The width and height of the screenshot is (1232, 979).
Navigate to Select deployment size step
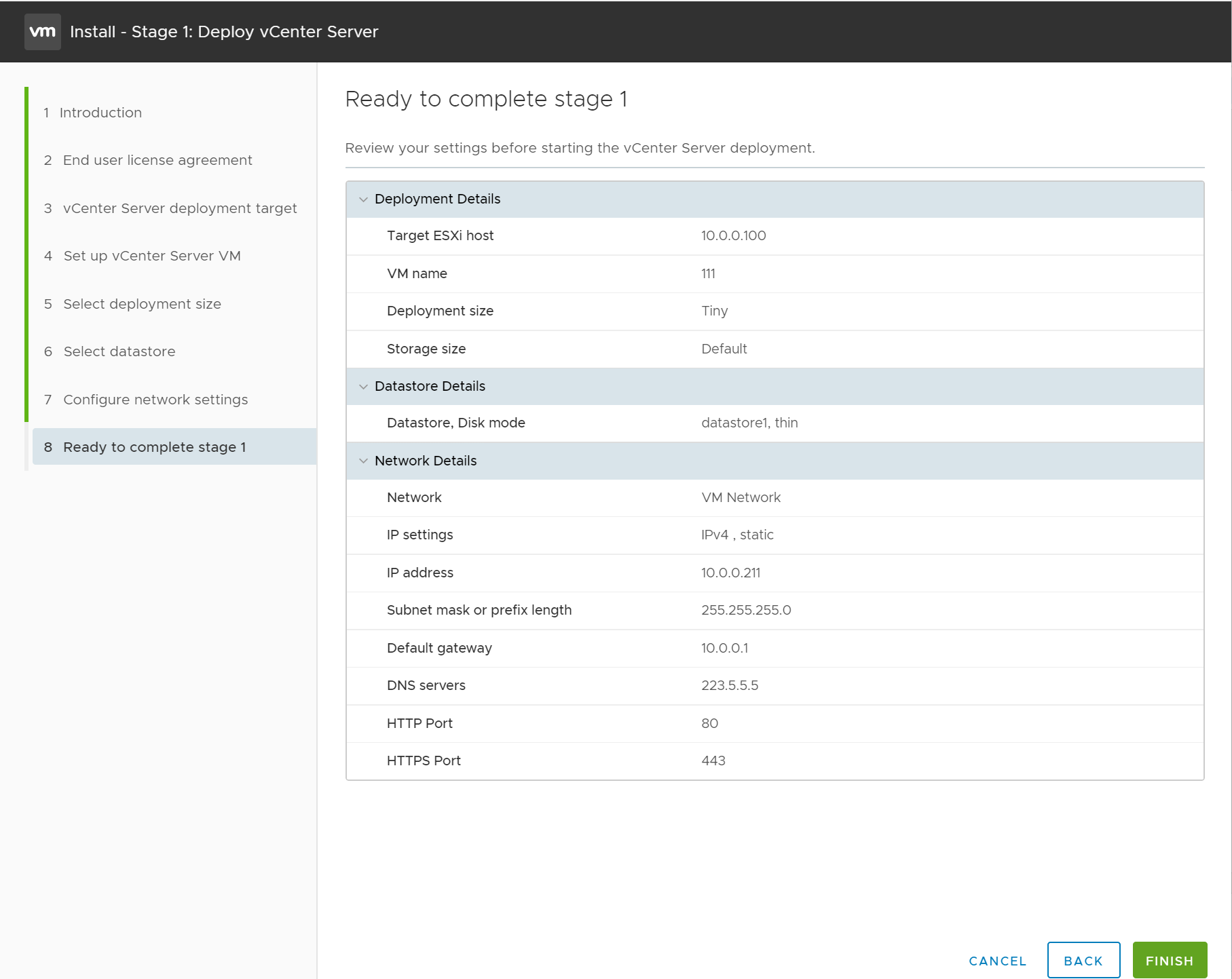(x=142, y=304)
